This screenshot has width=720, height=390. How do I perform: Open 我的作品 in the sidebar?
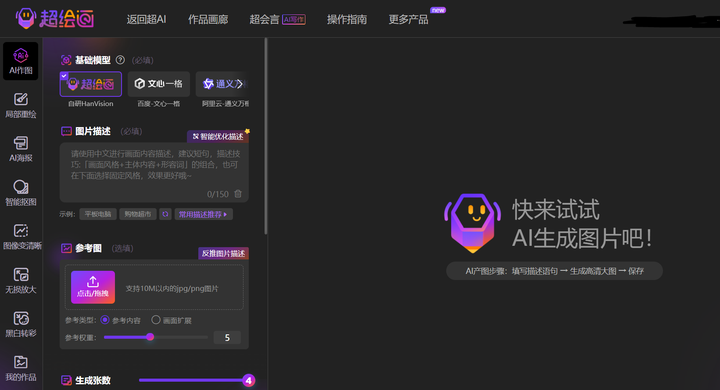tap(21, 368)
